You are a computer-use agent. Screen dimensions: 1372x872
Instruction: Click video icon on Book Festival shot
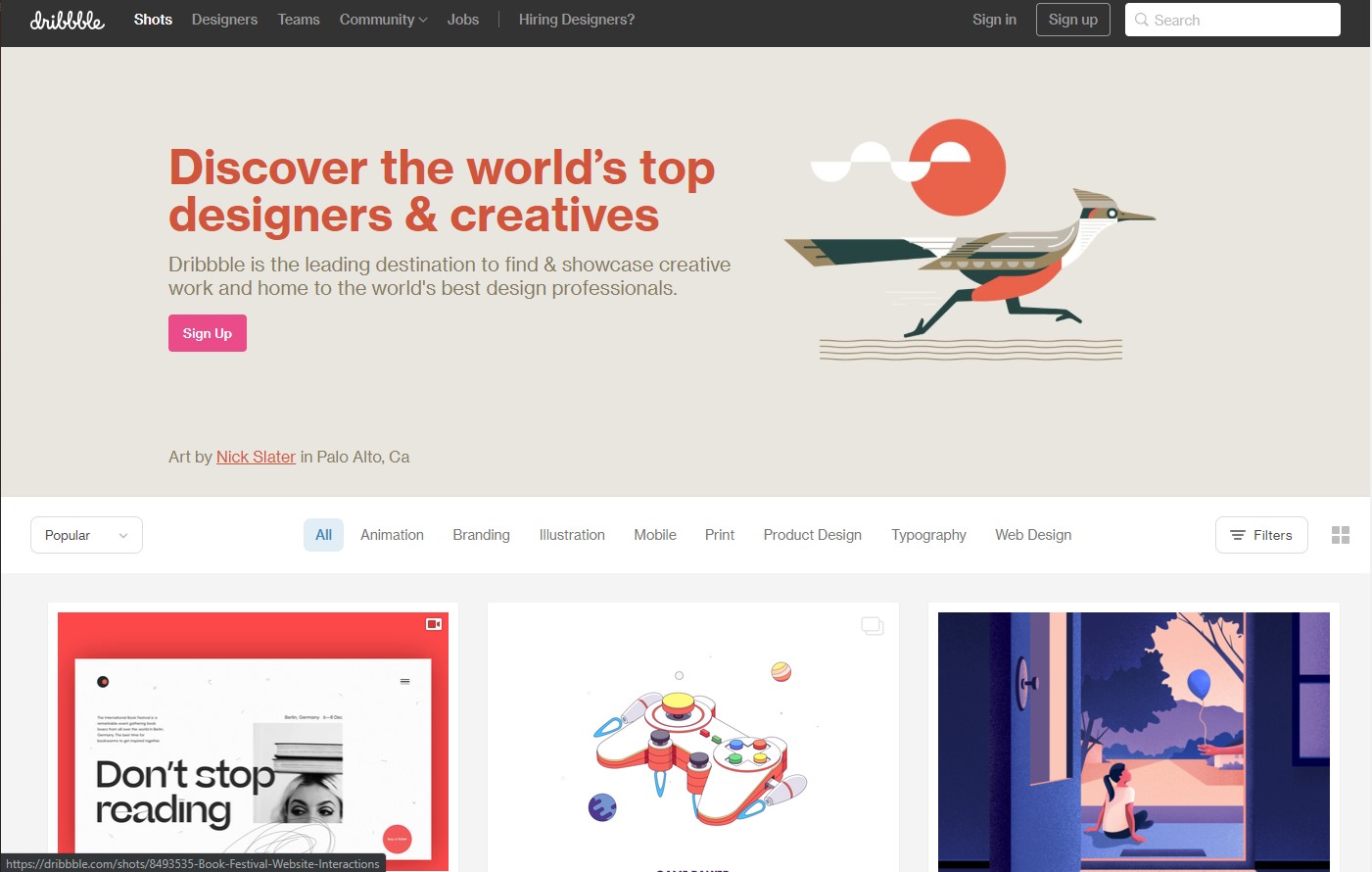click(434, 624)
